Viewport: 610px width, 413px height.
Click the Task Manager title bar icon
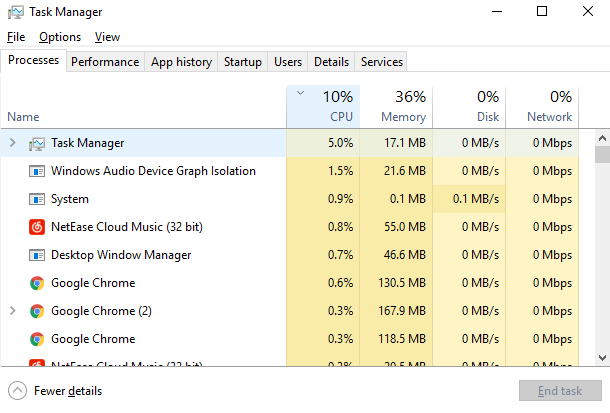coord(14,12)
